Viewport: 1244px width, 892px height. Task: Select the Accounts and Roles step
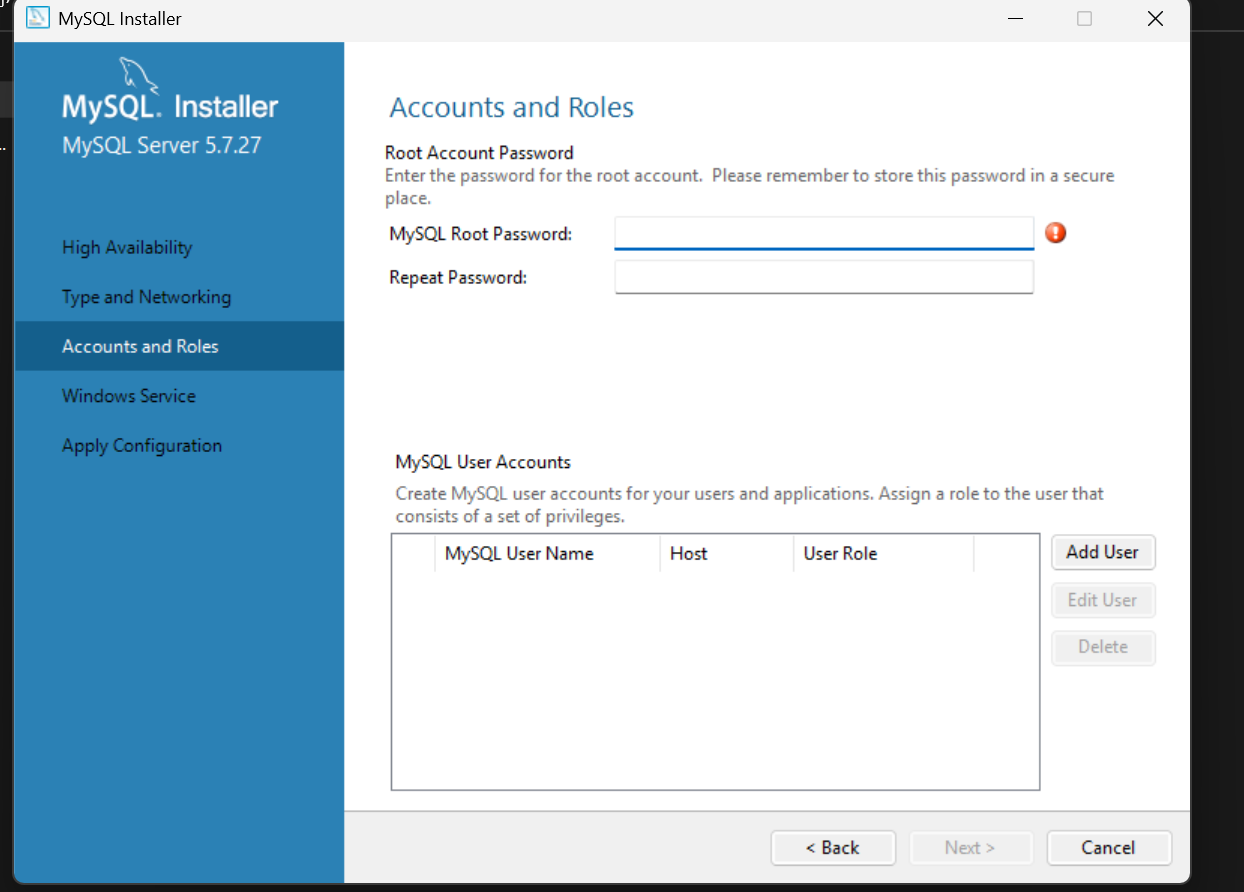(x=179, y=346)
